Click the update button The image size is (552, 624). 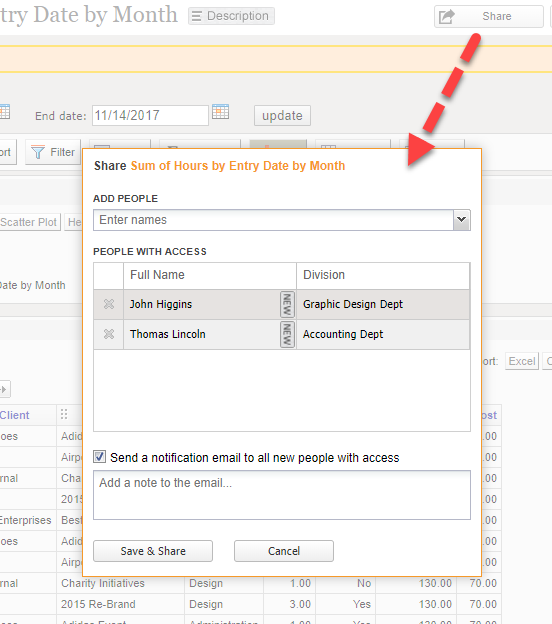pyautogui.click(x=282, y=115)
